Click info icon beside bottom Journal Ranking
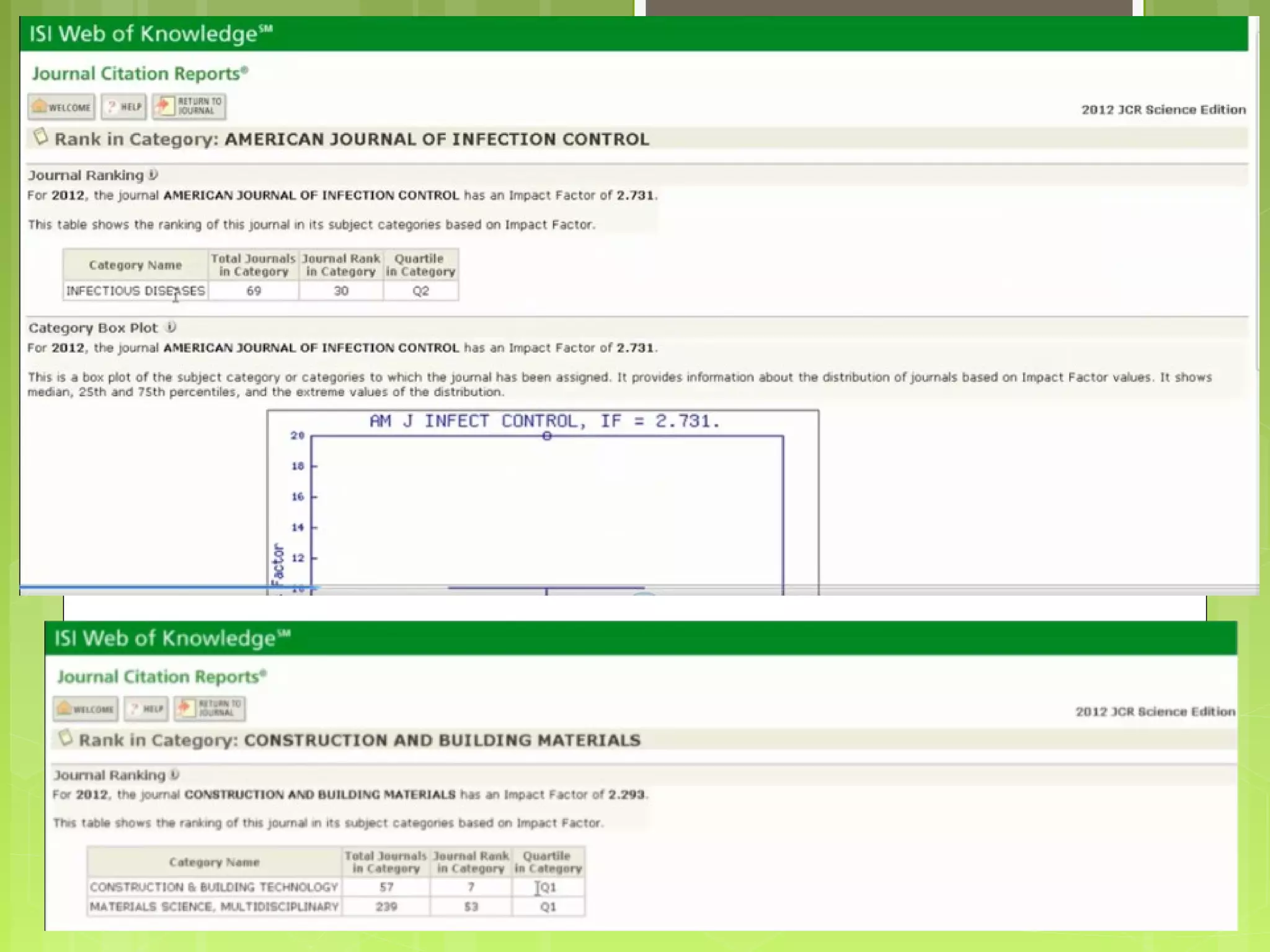1270x952 pixels. click(175, 775)
